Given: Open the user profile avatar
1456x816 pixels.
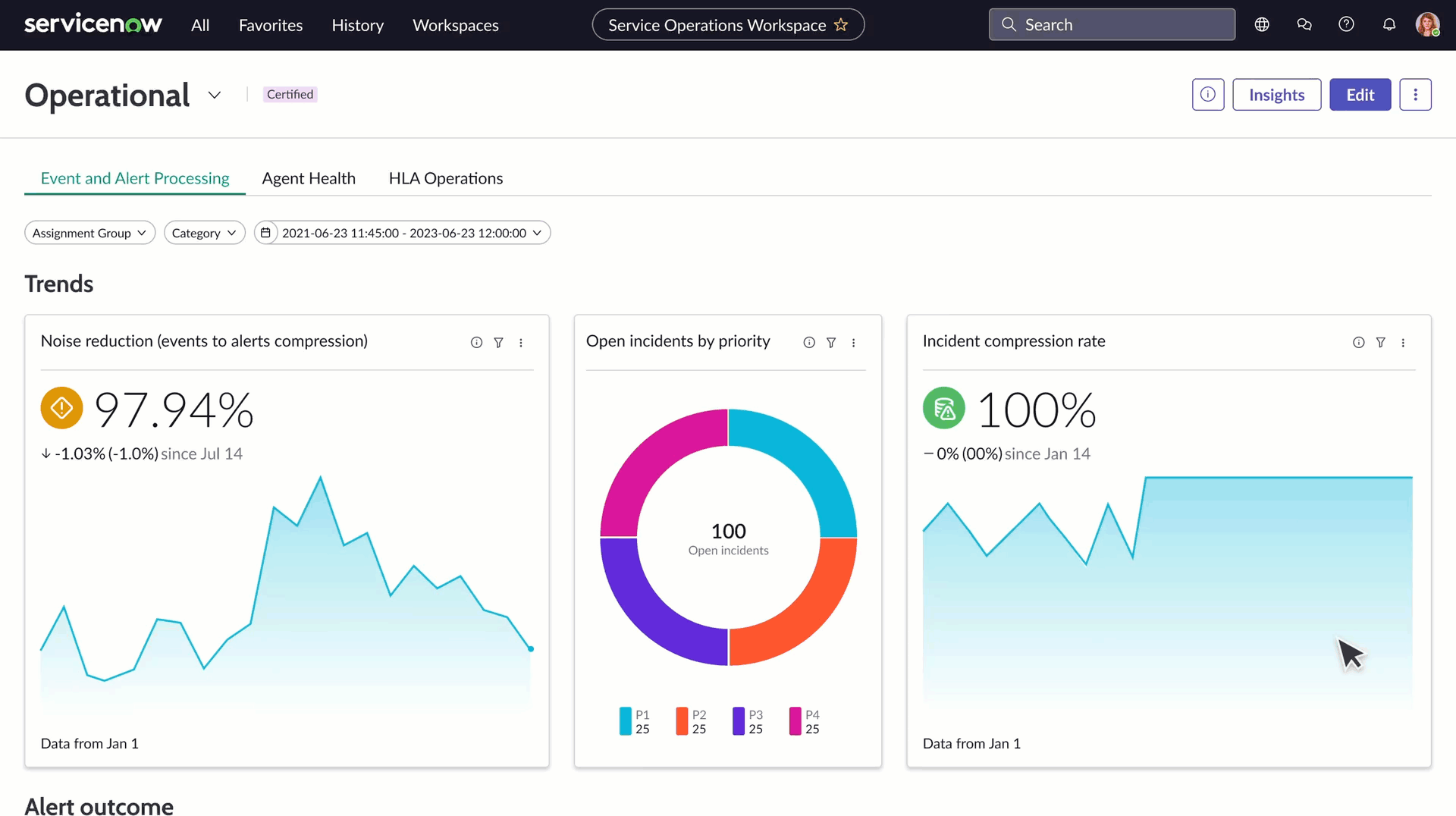Looking at the screenshot, I should (x=1428, y=24).
